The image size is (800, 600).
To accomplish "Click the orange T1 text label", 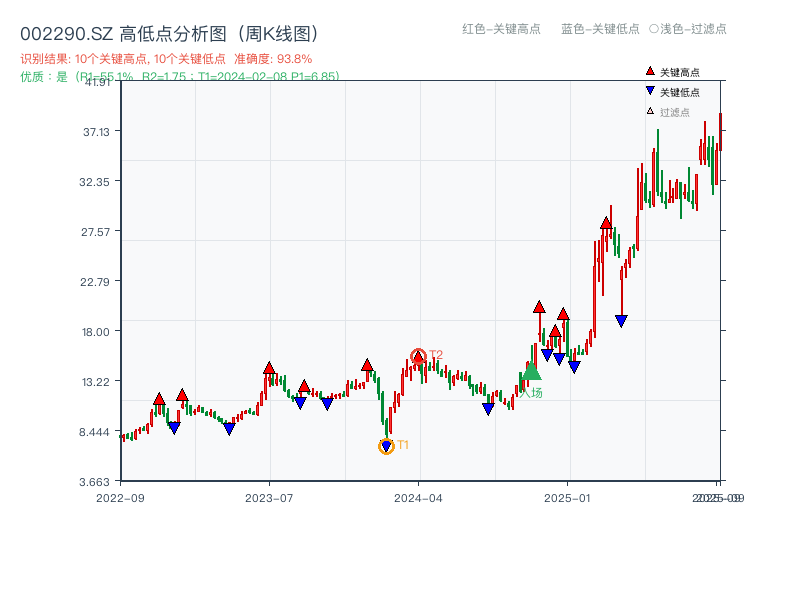I will [403, 445].
